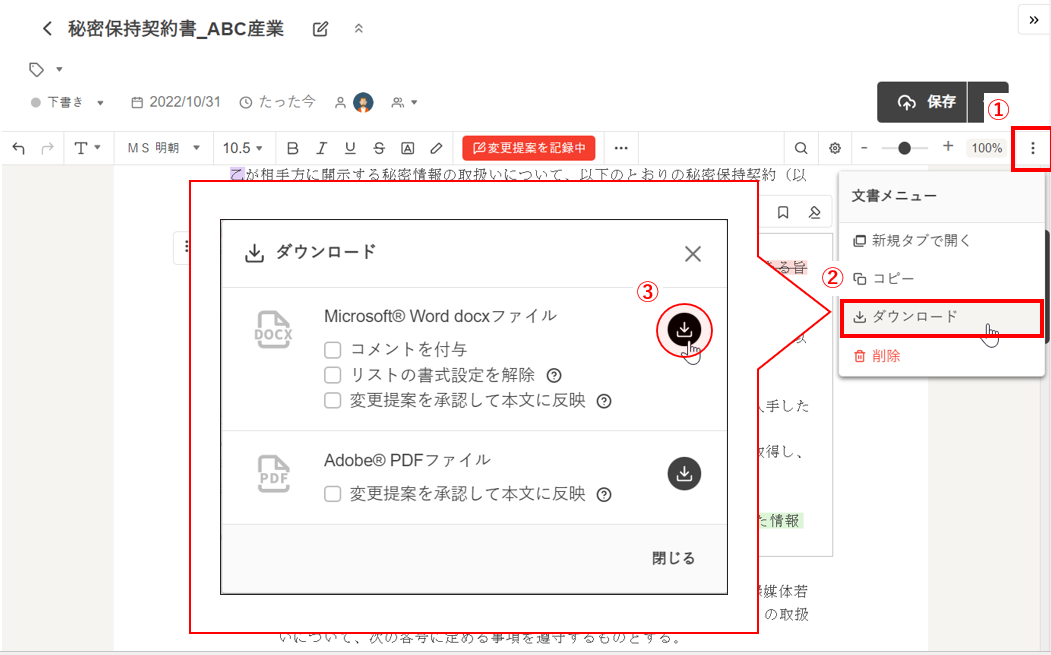Viewport: 1051px width, 655px height.
Task: Open the 下書き status dropdown
Action: (68, 102)
